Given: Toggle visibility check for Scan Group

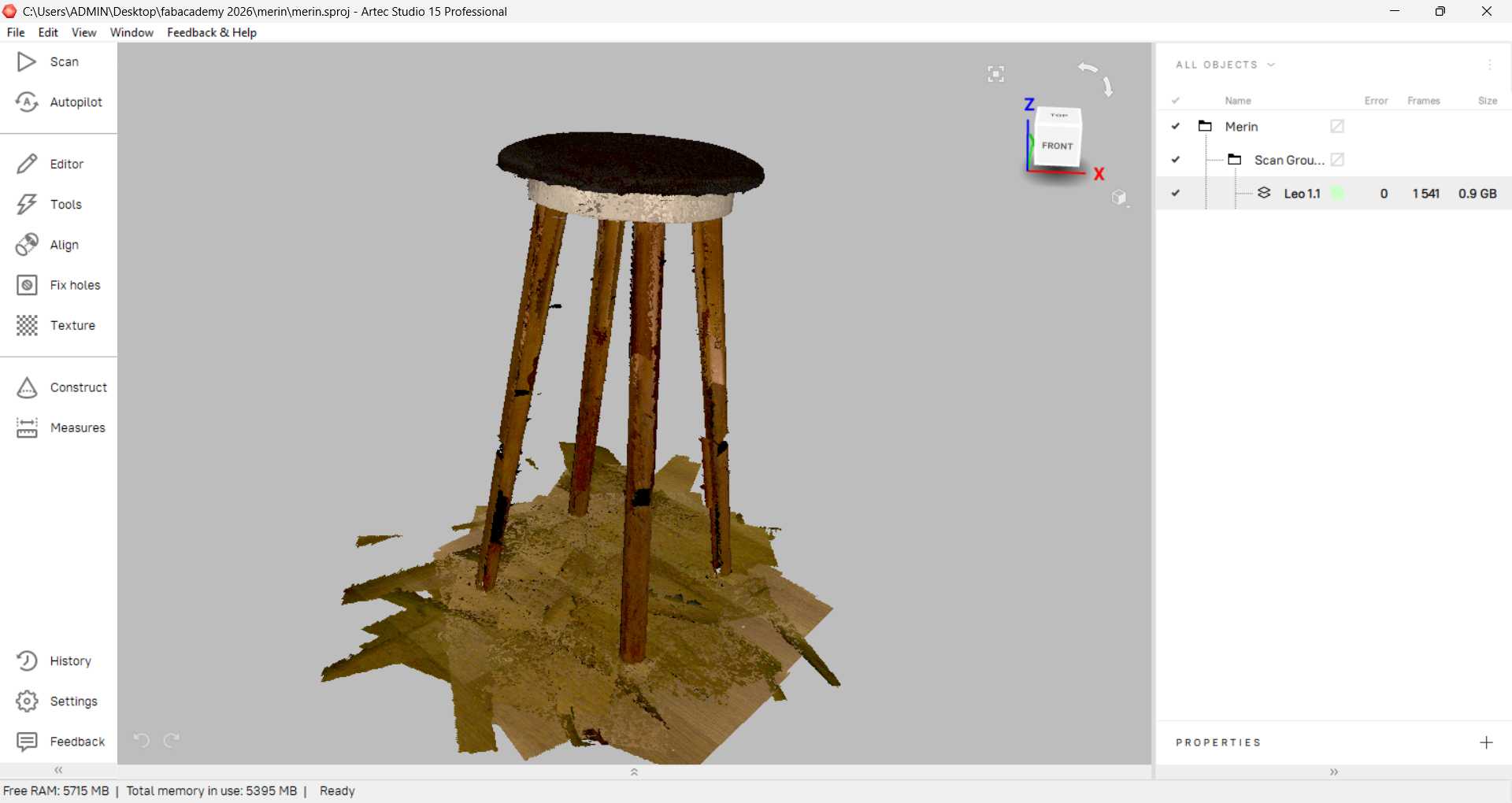Looking at the screenshot, I should tap(1176, 160).
